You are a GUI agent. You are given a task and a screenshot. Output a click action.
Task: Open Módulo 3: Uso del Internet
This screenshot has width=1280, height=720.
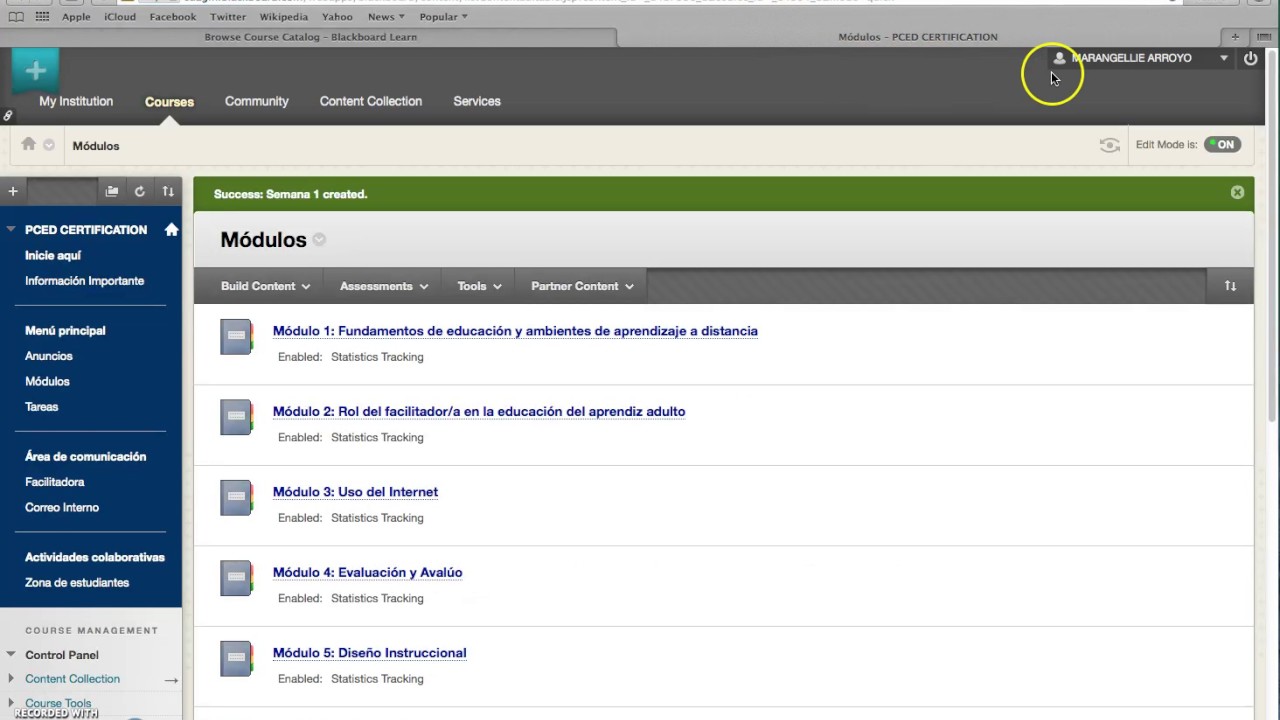point(355,492)
